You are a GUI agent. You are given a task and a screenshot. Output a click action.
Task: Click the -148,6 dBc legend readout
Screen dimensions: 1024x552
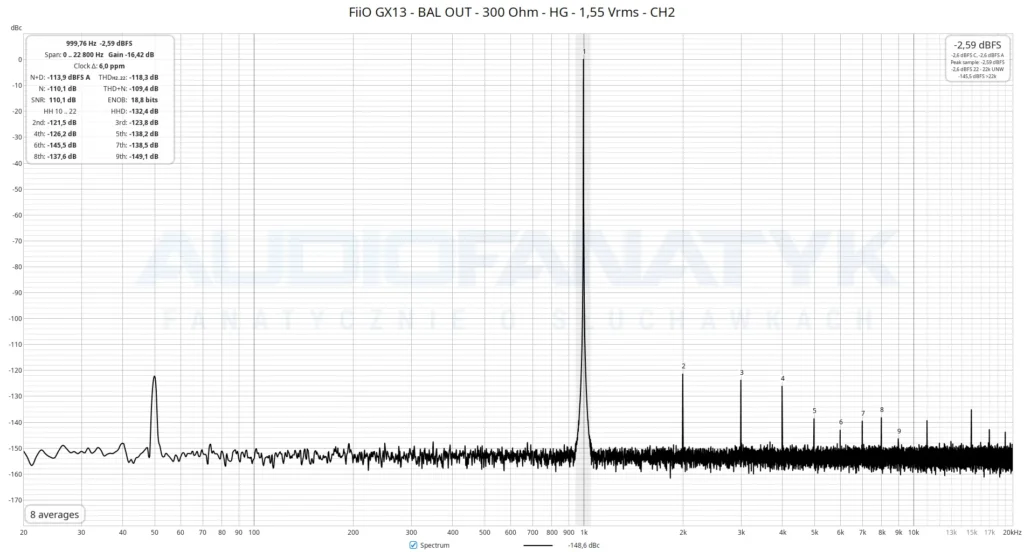[583, 545]
